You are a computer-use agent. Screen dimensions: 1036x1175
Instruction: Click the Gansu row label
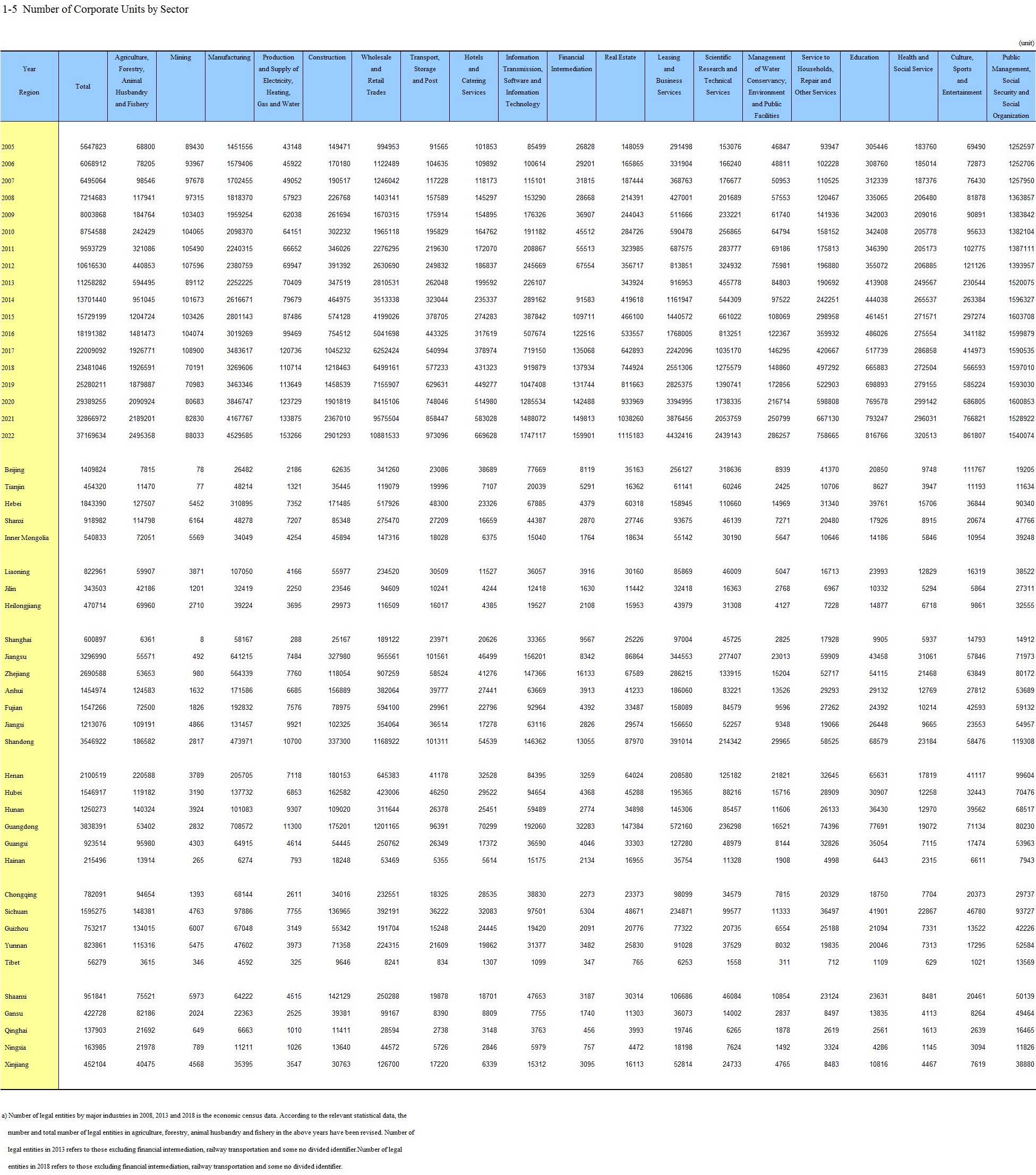coord(14,1014)
